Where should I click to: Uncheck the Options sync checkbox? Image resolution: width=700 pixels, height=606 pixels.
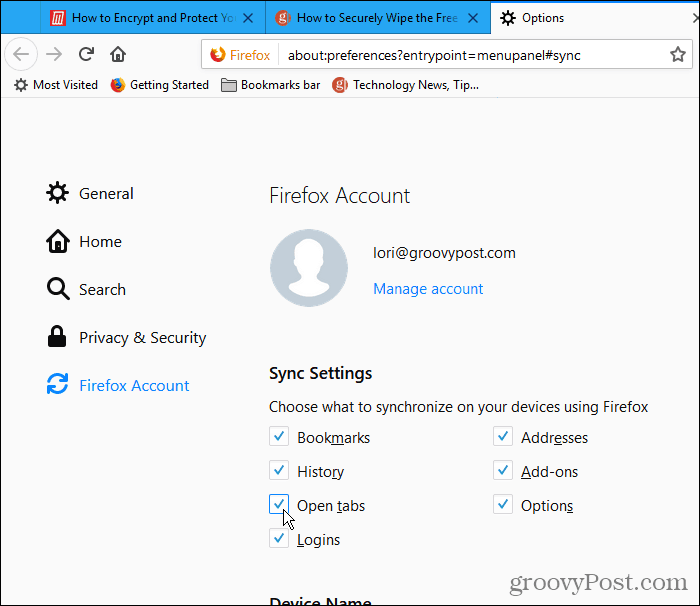503,504
